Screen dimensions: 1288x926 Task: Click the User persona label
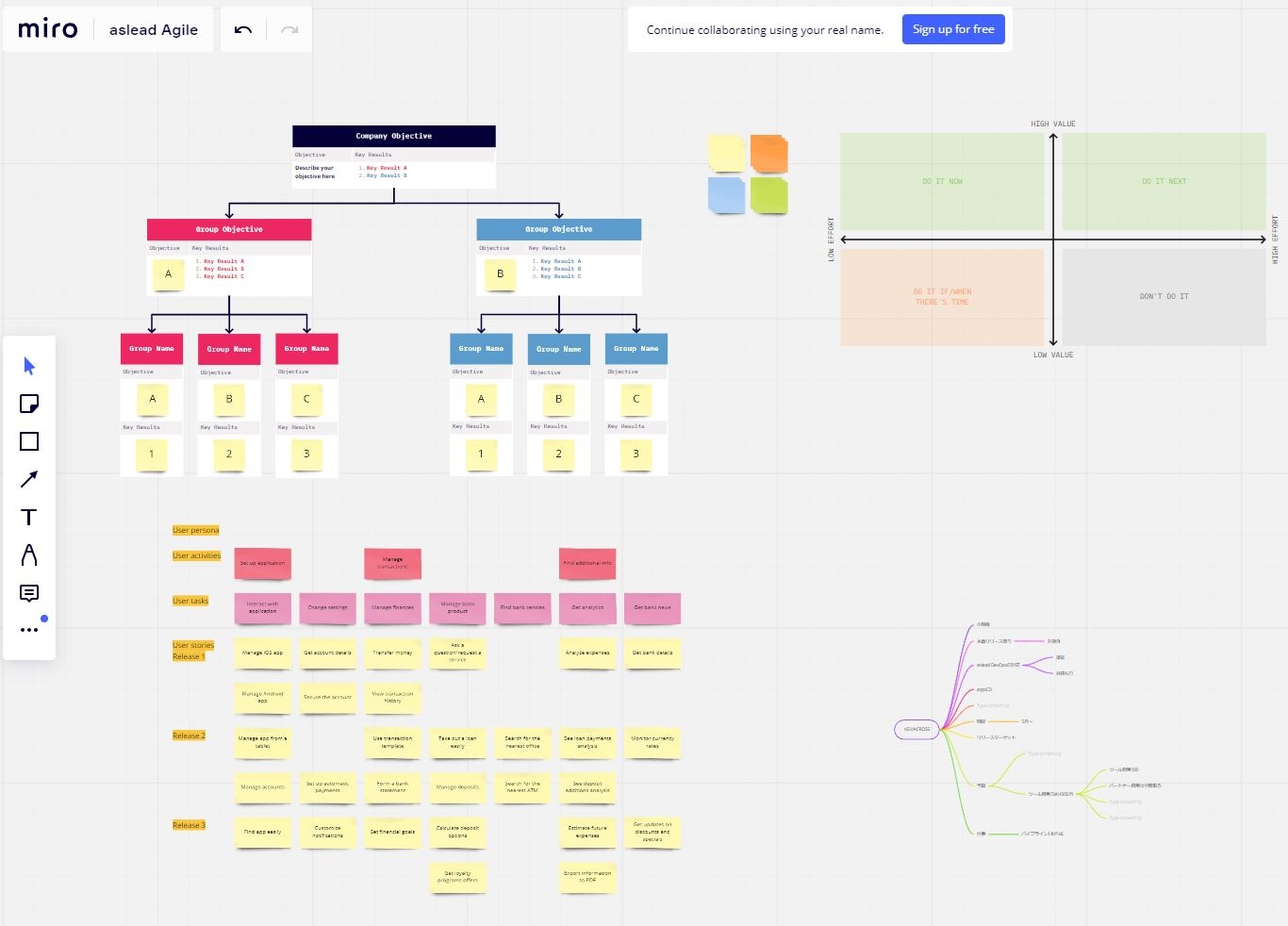click(195, 530)
